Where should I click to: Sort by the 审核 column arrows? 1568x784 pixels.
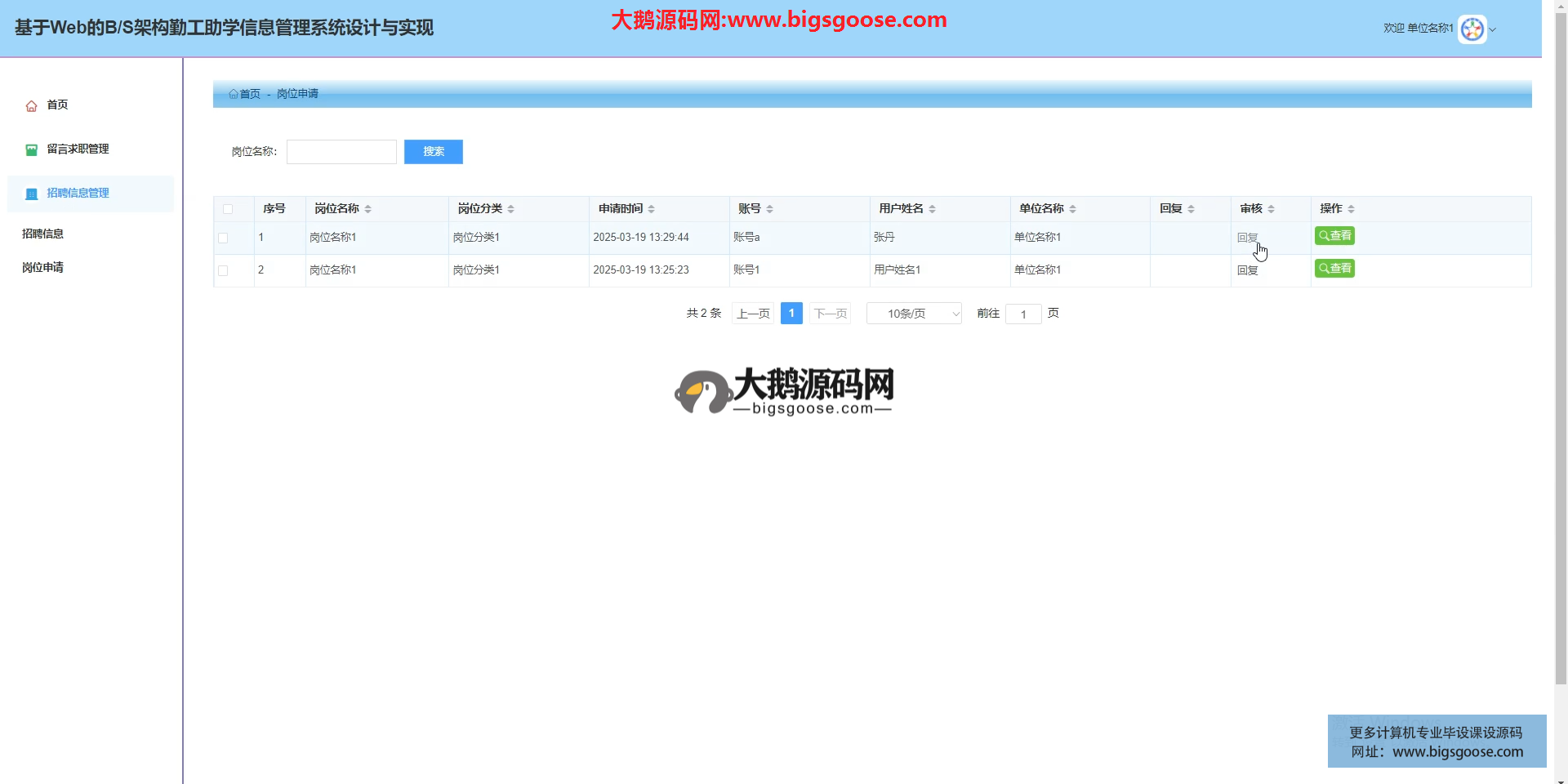coord(1271,210)
